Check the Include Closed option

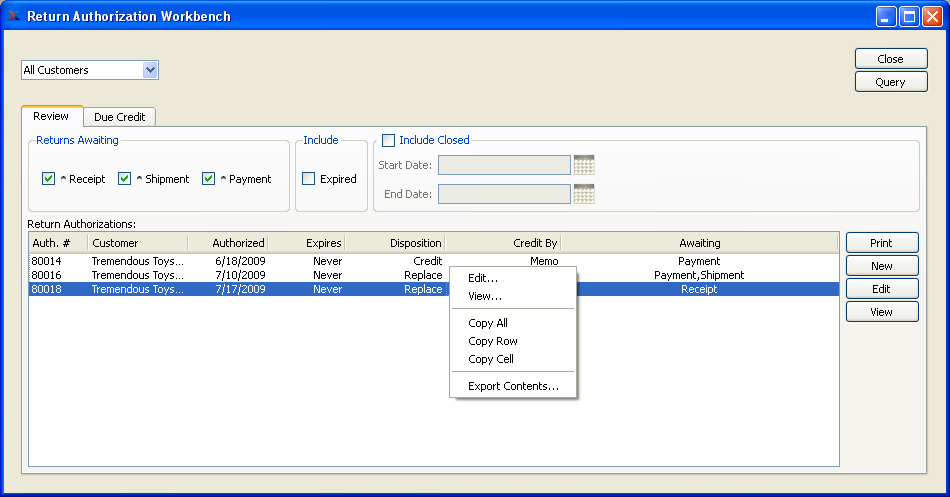point(389,141)
